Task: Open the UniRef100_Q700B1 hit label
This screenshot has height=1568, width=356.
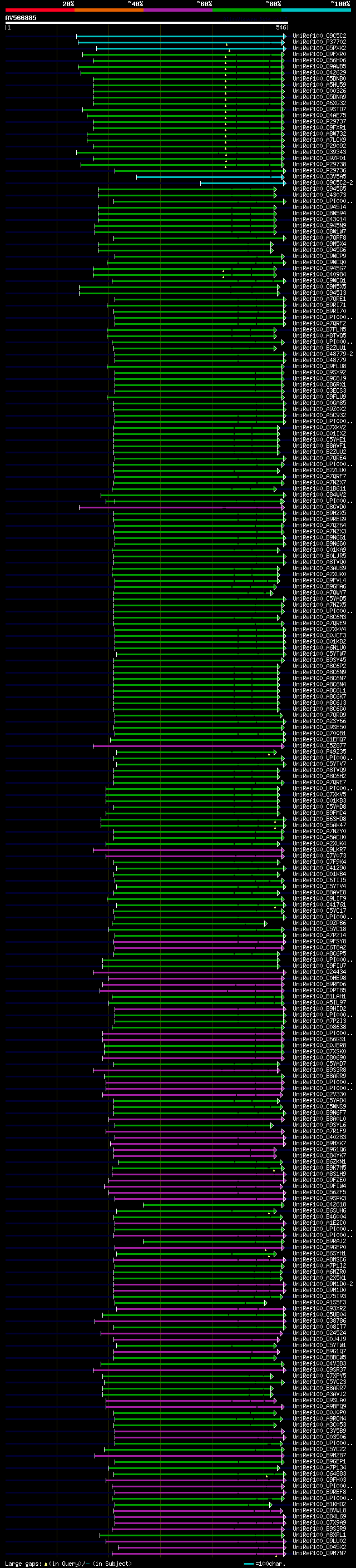Action: (319, 734)
